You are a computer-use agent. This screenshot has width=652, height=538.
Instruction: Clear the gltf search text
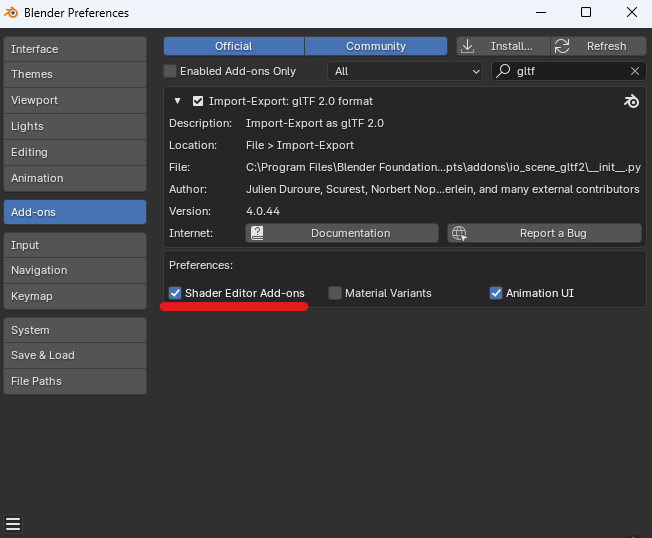[635, 71]
